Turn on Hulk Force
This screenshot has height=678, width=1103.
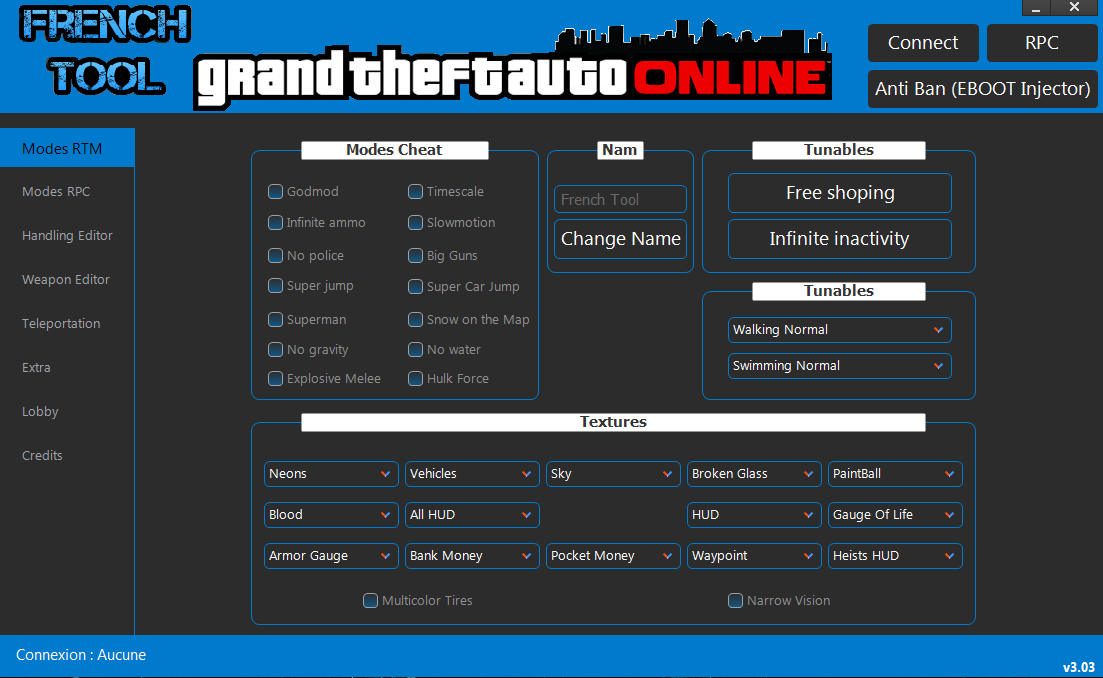pyautogui.click(x=415, y=378)
